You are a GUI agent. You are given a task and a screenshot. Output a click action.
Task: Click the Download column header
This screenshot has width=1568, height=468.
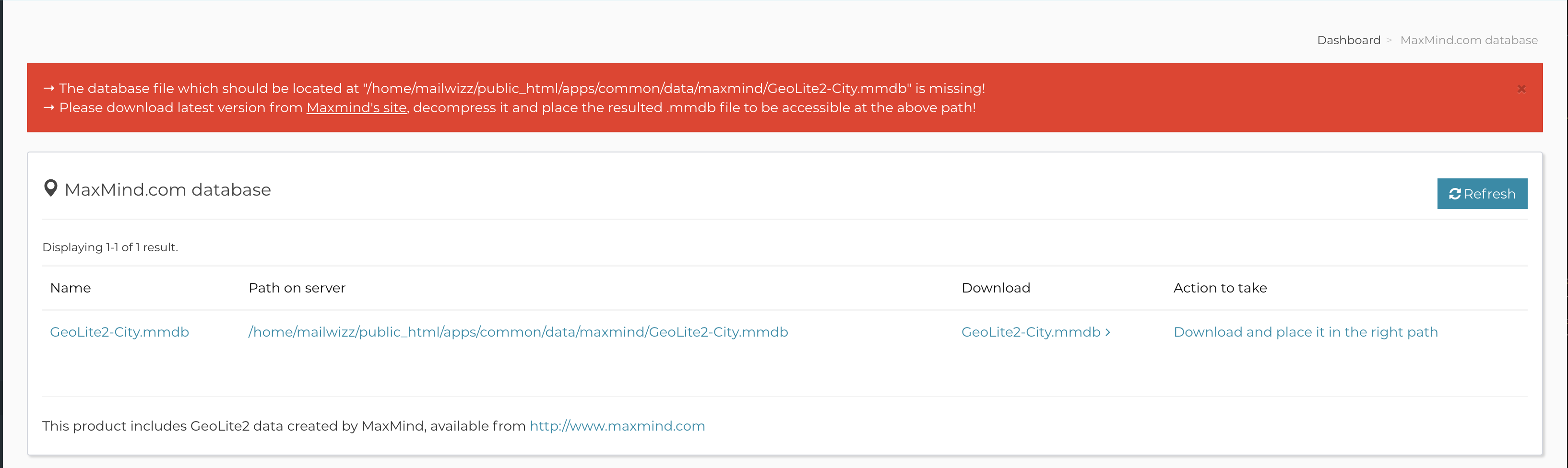pyautogui.click(x=996, y=288)
